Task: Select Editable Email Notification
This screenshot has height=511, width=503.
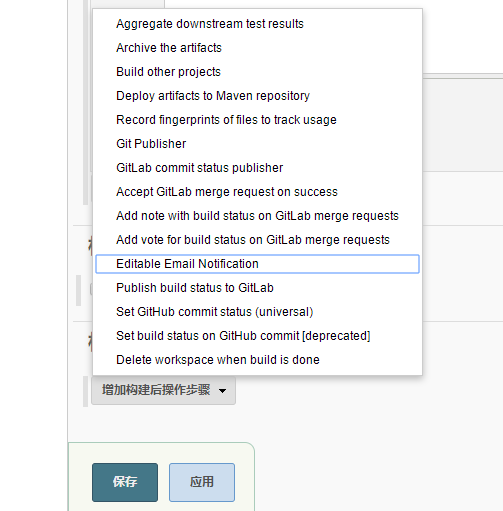Action: point(257,264)
